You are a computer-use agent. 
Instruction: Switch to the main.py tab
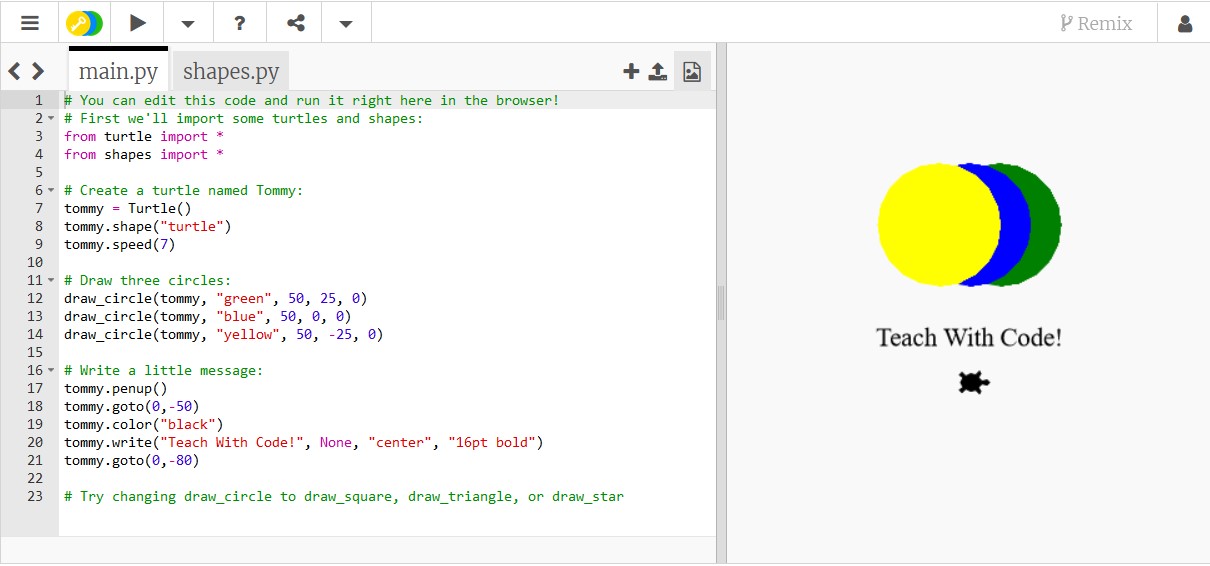click(118, 71)
